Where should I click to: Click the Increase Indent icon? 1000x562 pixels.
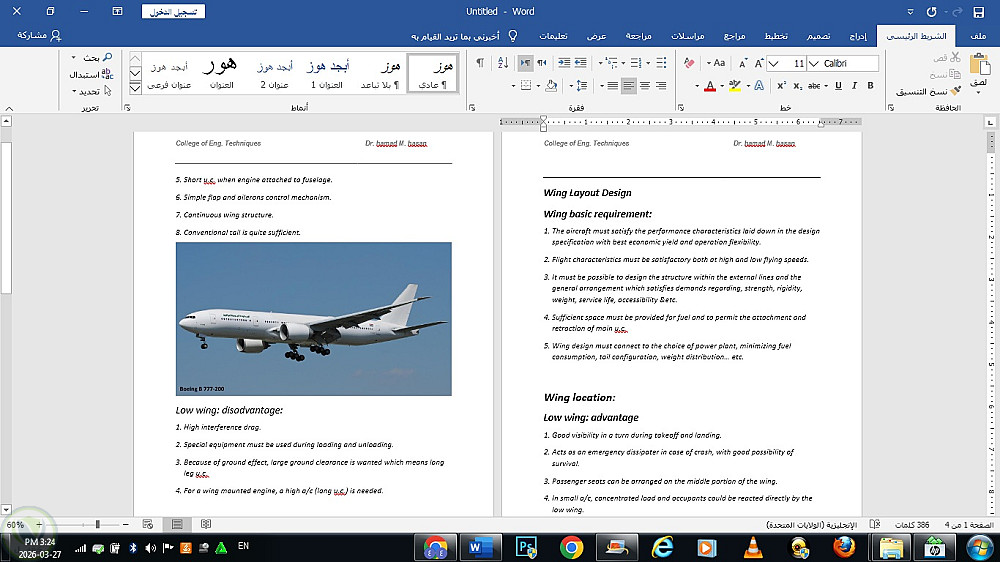coord(564,63)
